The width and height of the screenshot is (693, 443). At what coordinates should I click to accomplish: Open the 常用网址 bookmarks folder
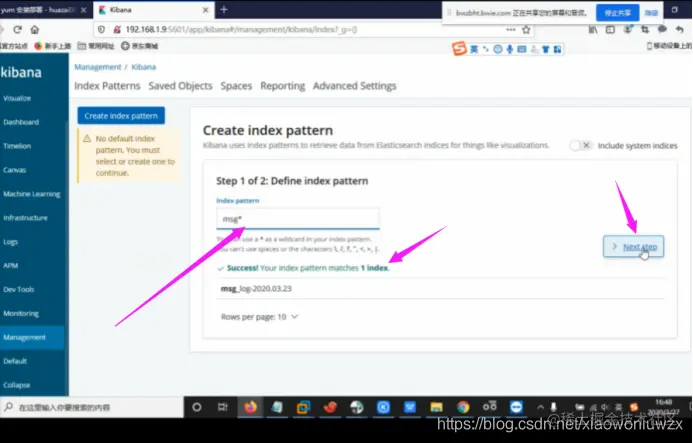click(96, 46)
